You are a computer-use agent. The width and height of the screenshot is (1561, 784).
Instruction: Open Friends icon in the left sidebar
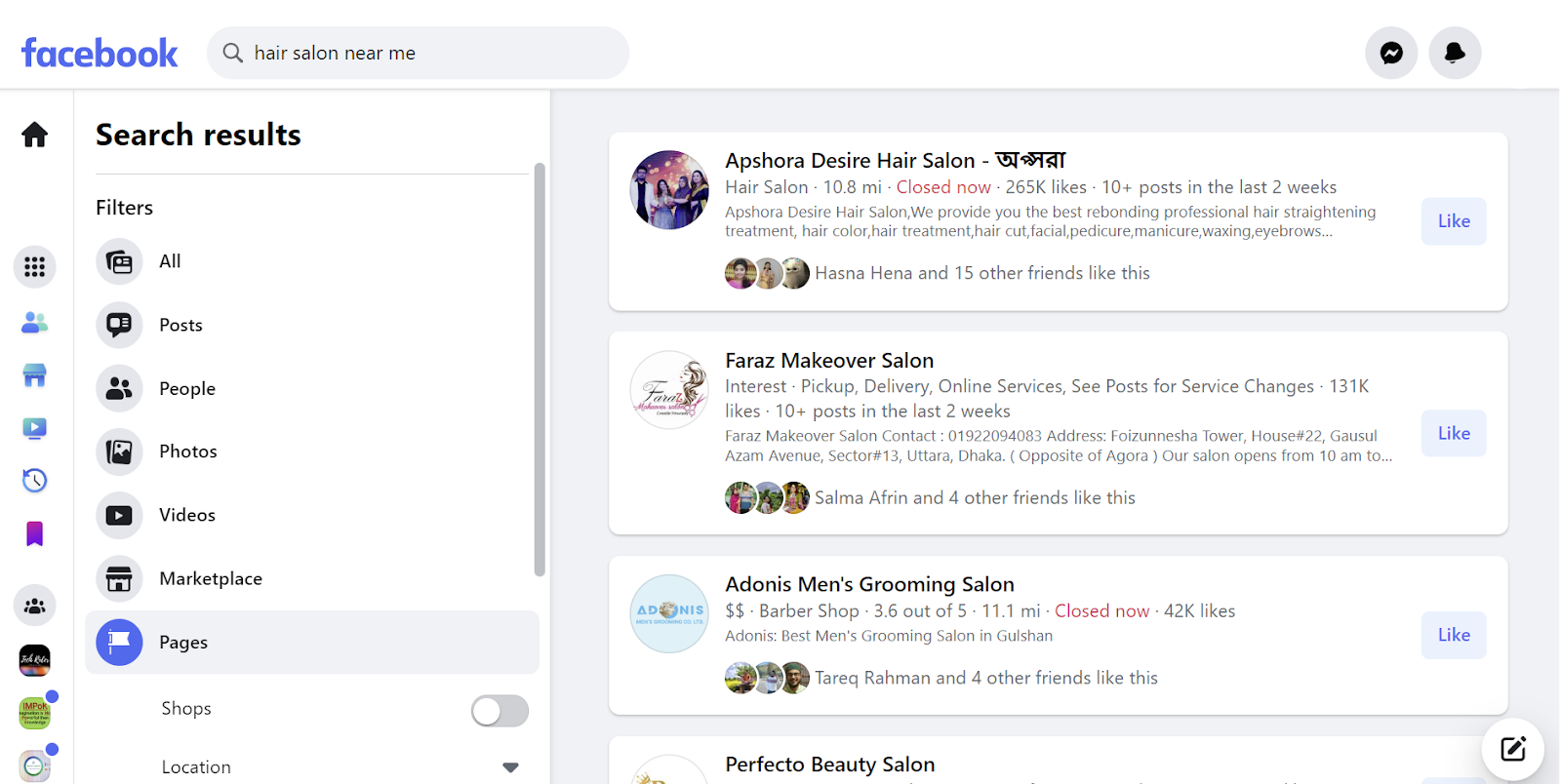[x=35, y=323]
